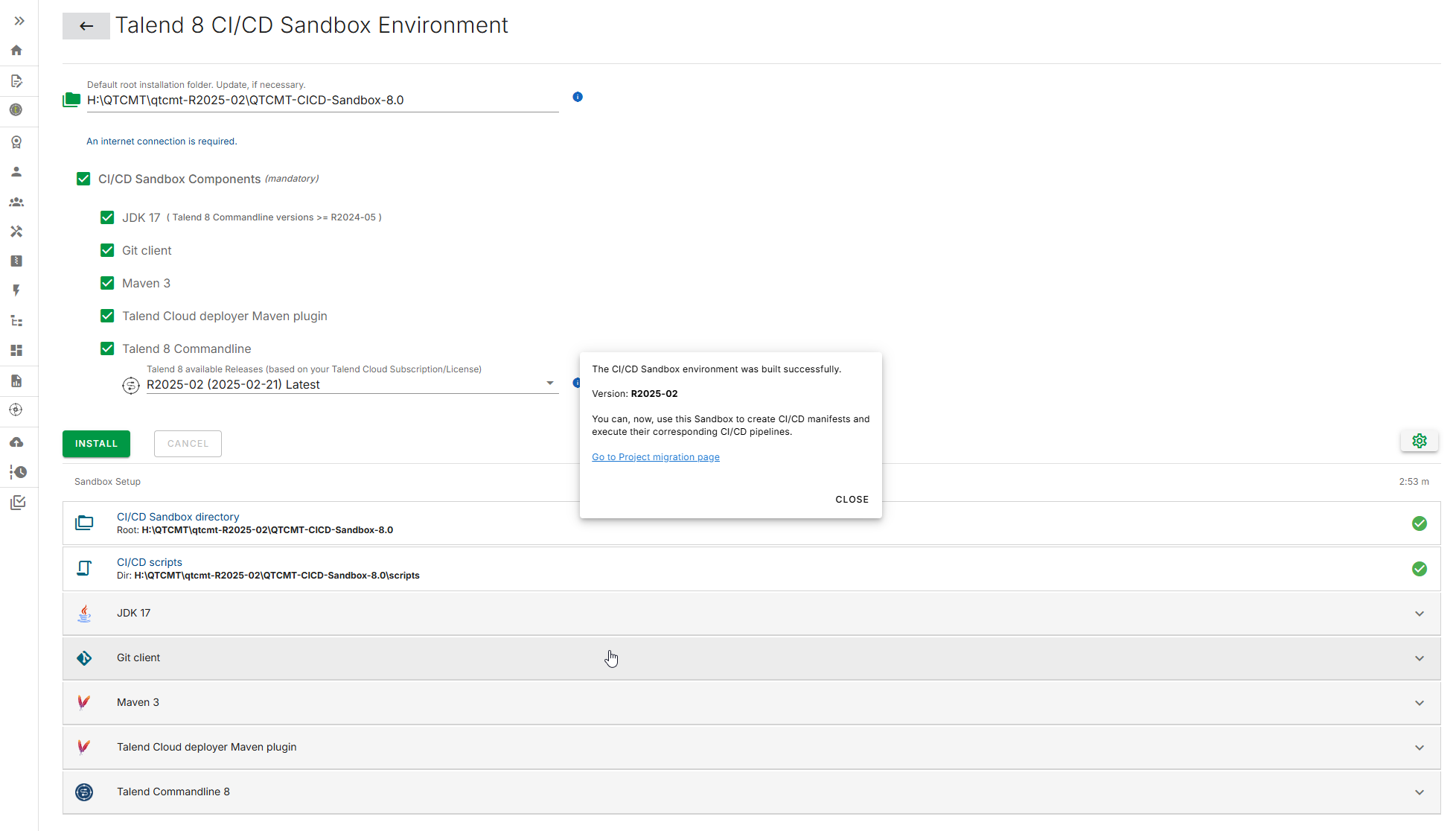
Task: Expand the Git client accordion section
Action: coord(1420,657)
